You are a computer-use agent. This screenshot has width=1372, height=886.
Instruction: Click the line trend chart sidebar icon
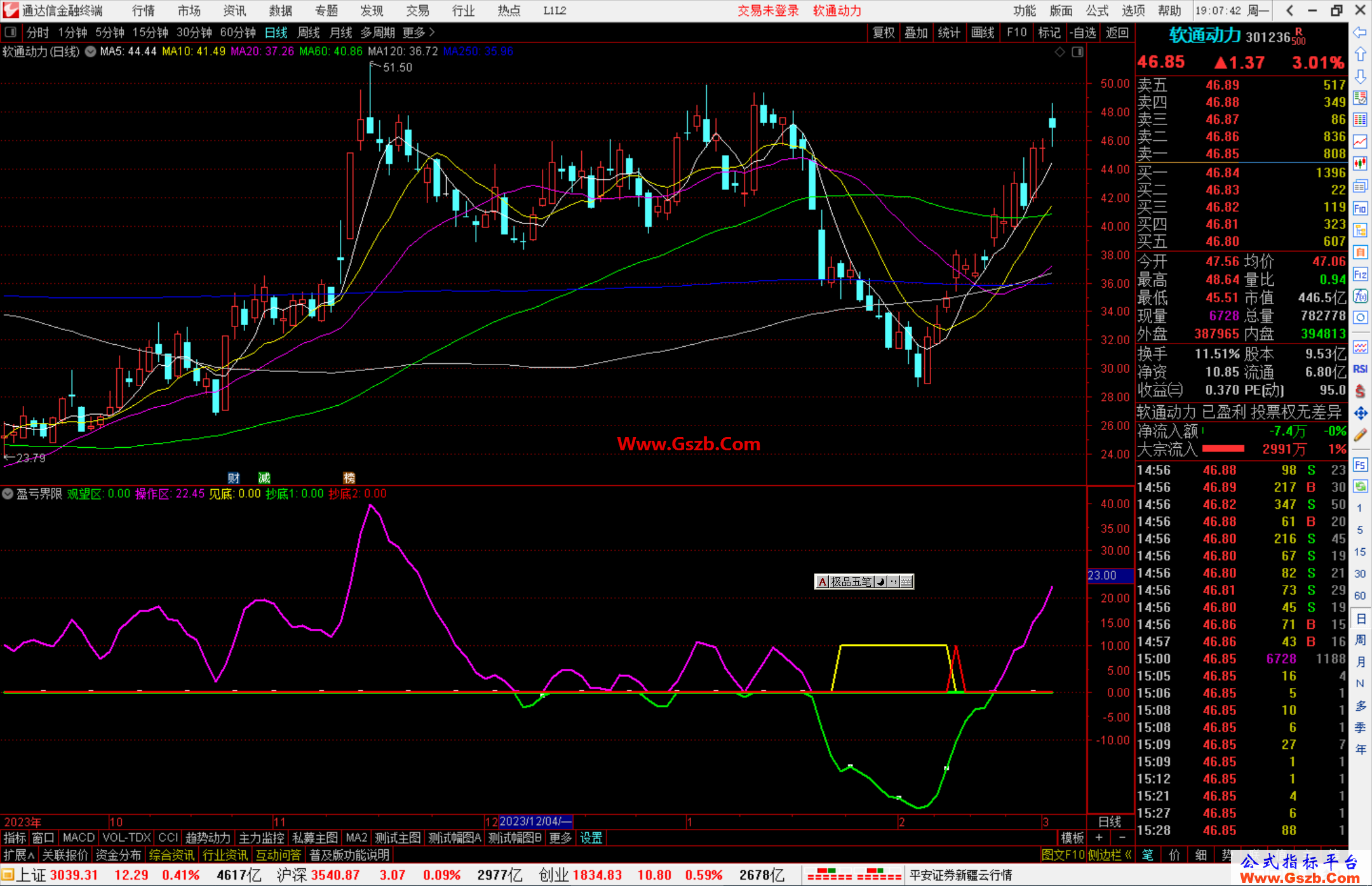coord(1360,142)
